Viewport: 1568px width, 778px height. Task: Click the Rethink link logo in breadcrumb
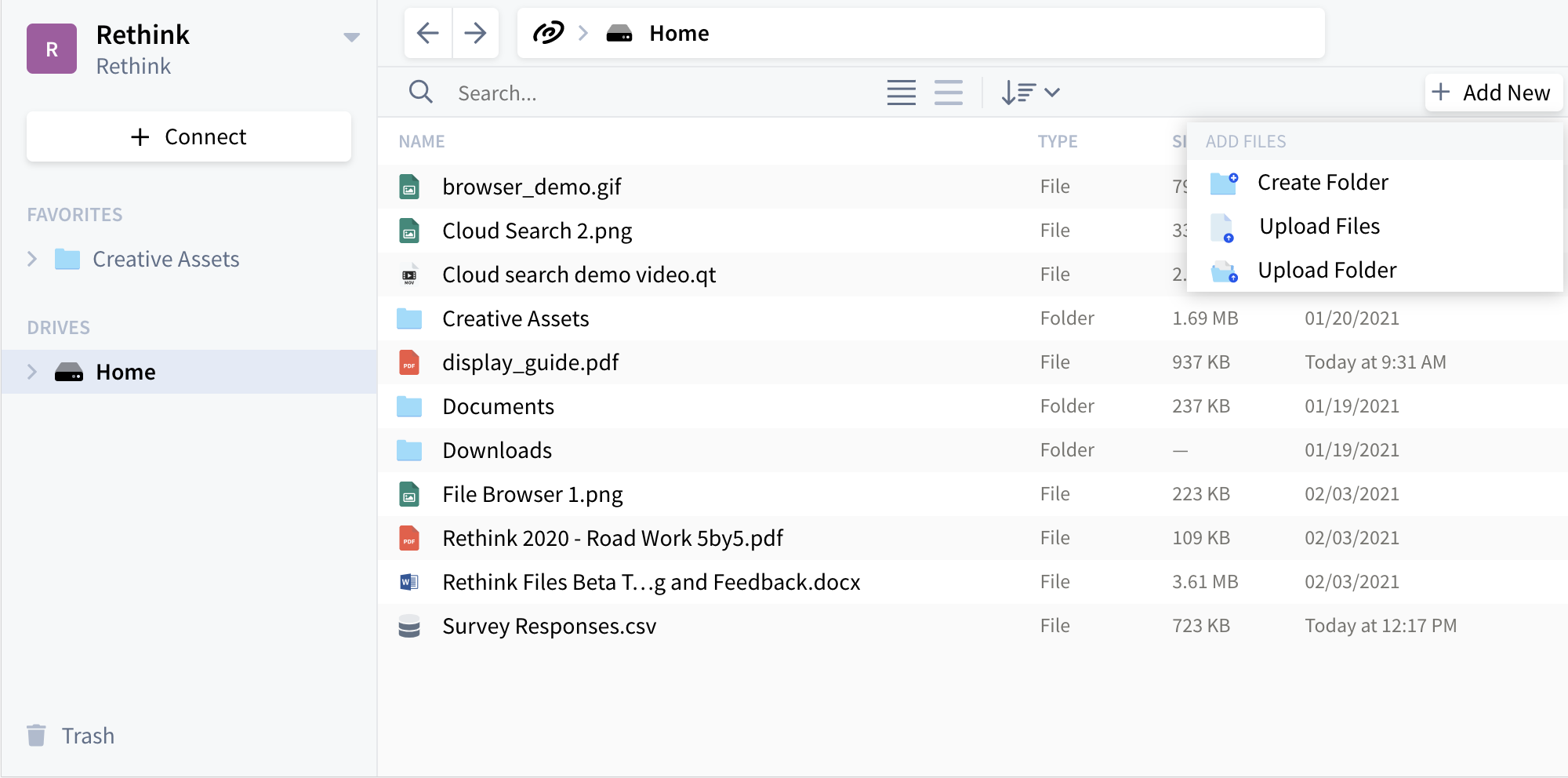point(548,33)
